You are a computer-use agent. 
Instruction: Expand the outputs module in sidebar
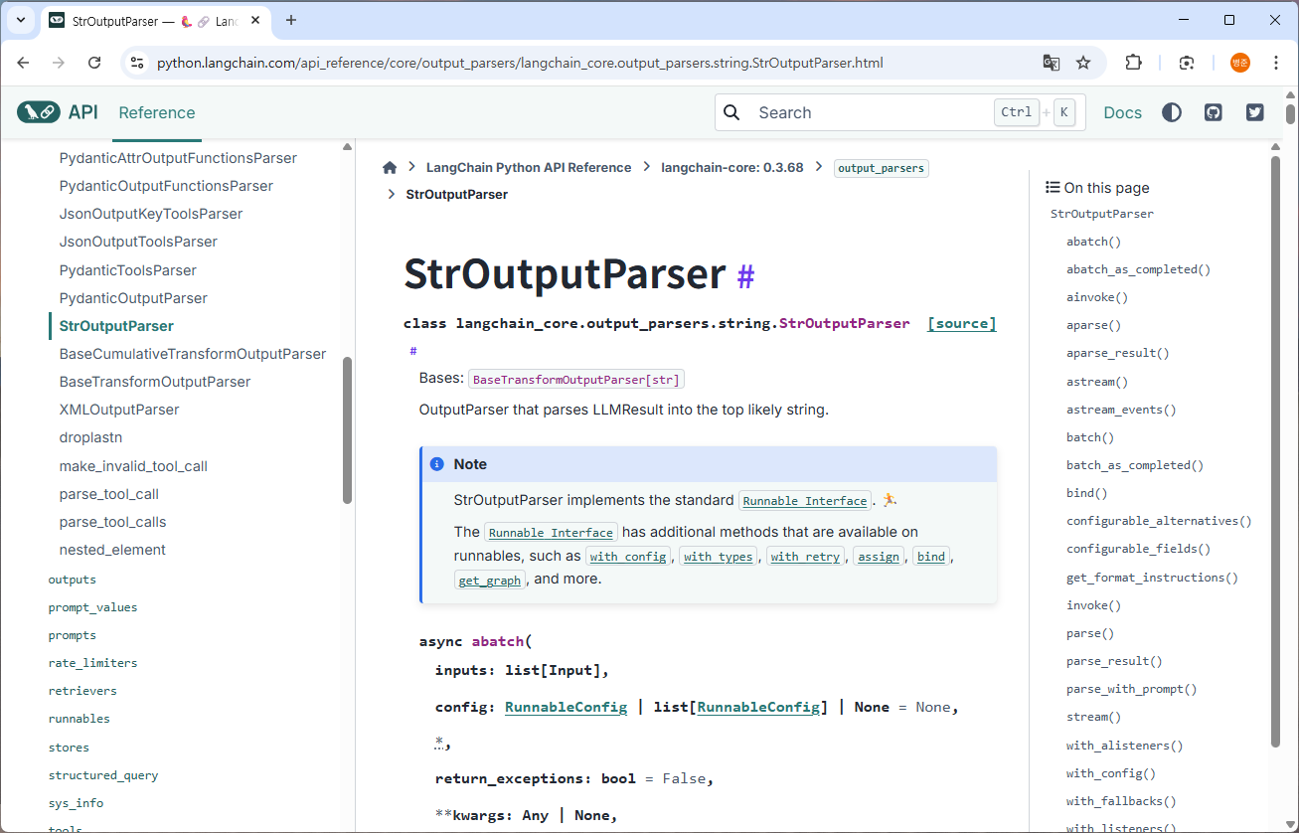click(72, 579)
